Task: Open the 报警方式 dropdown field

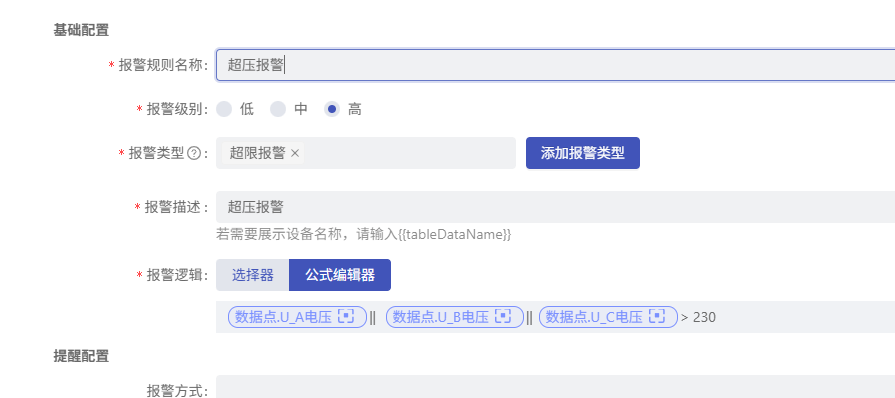Action: (x=555, y=387)
